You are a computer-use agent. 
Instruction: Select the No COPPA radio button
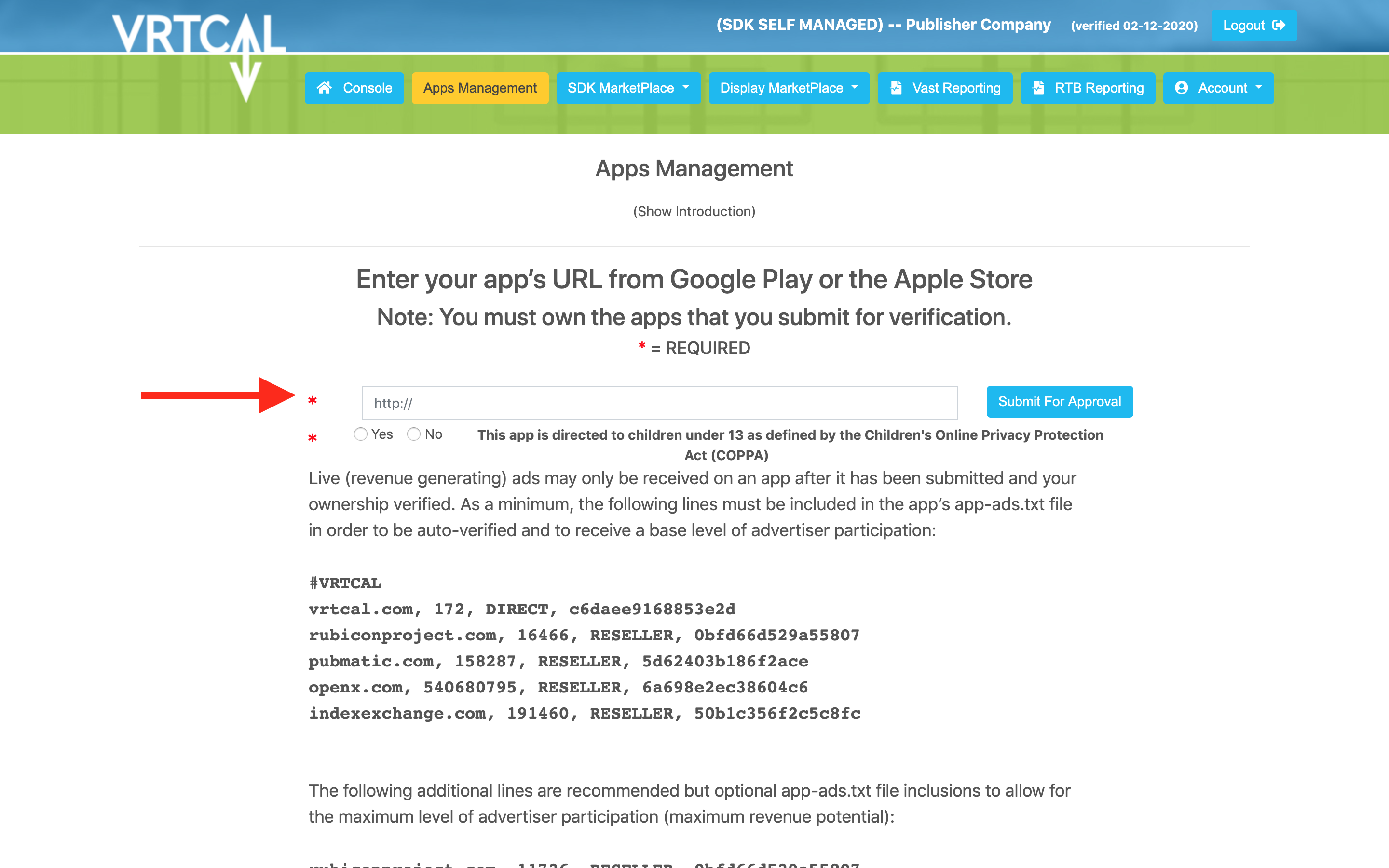414,434
